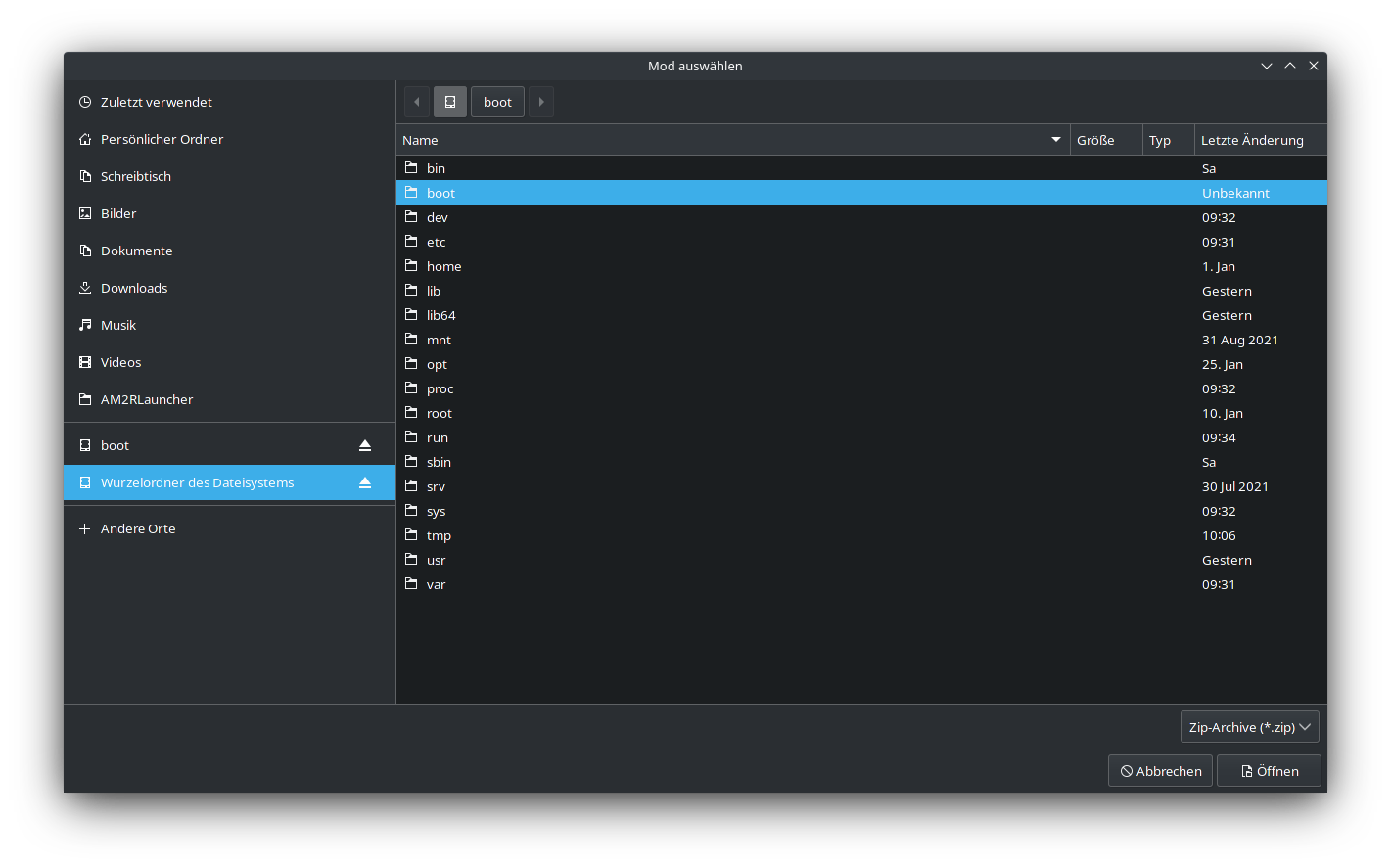Screen dimensions: 1391x868
Task: Open the window options chevron in the titlebar
Action: tap(1267, 66)
